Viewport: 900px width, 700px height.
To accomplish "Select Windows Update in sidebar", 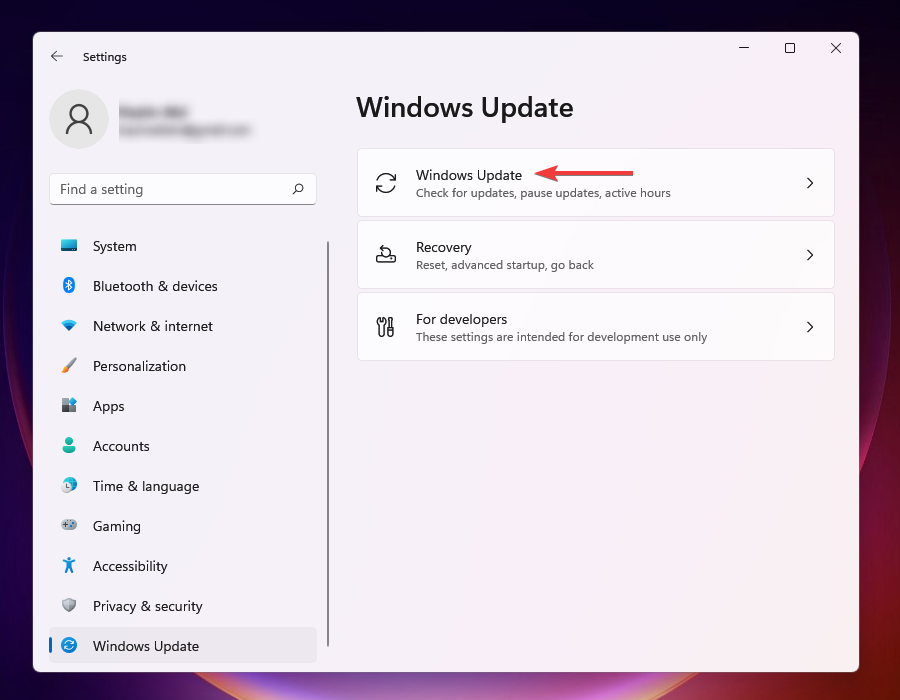I will click(x=183, y=645).
